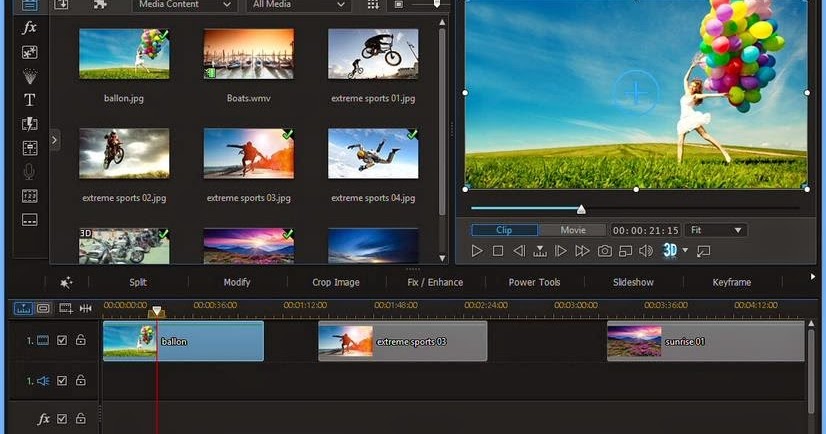
Task: Open the Voice-over microphone room
Action: tap(30, 172)
